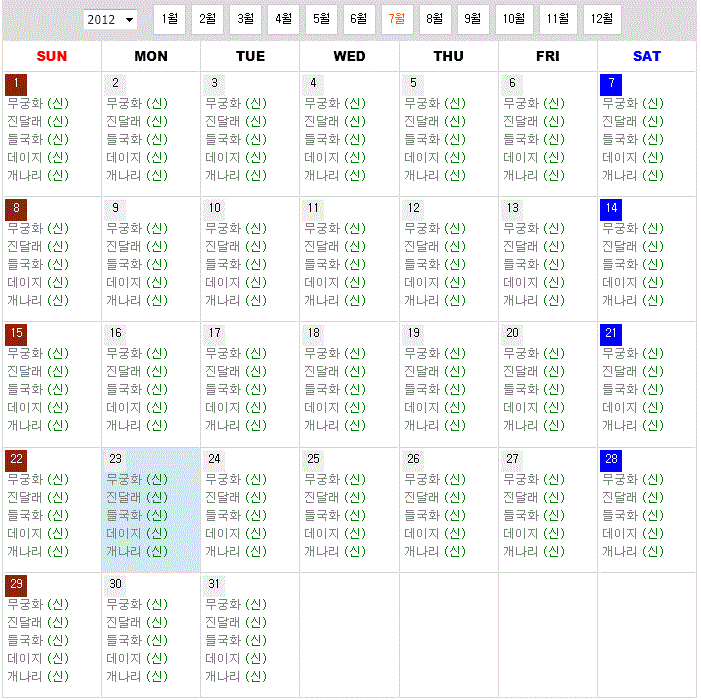Click the highlighted 7월 month tab

(x=396, y=19)
